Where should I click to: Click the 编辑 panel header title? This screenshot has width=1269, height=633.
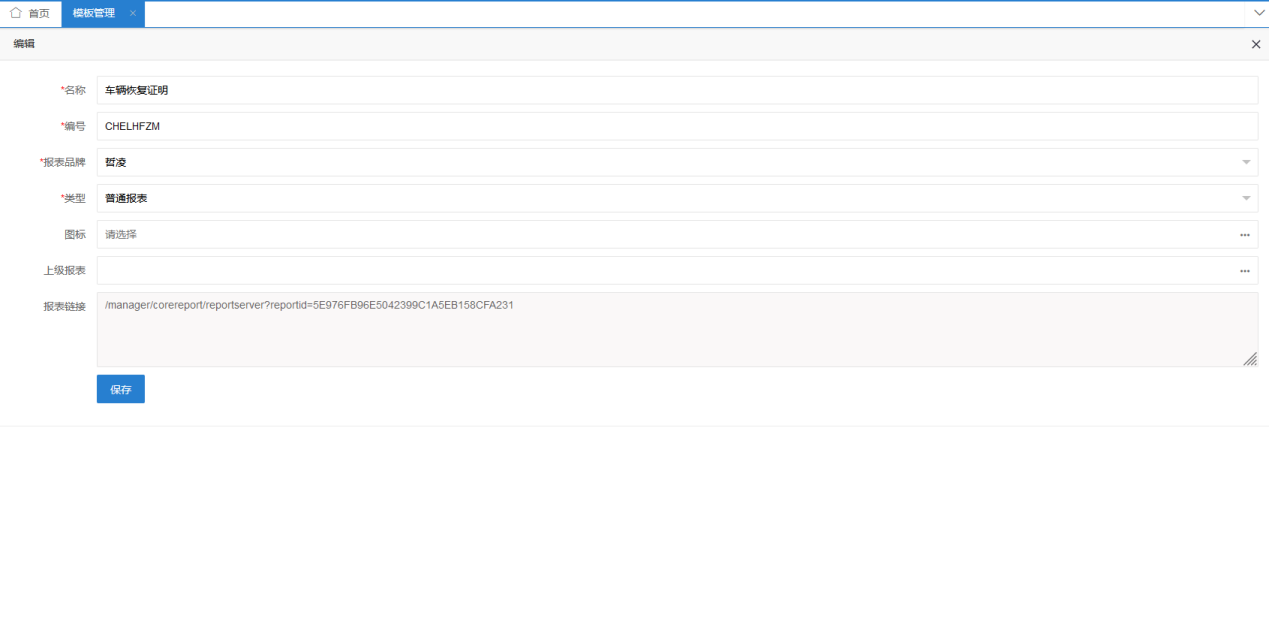click(24, 44)
